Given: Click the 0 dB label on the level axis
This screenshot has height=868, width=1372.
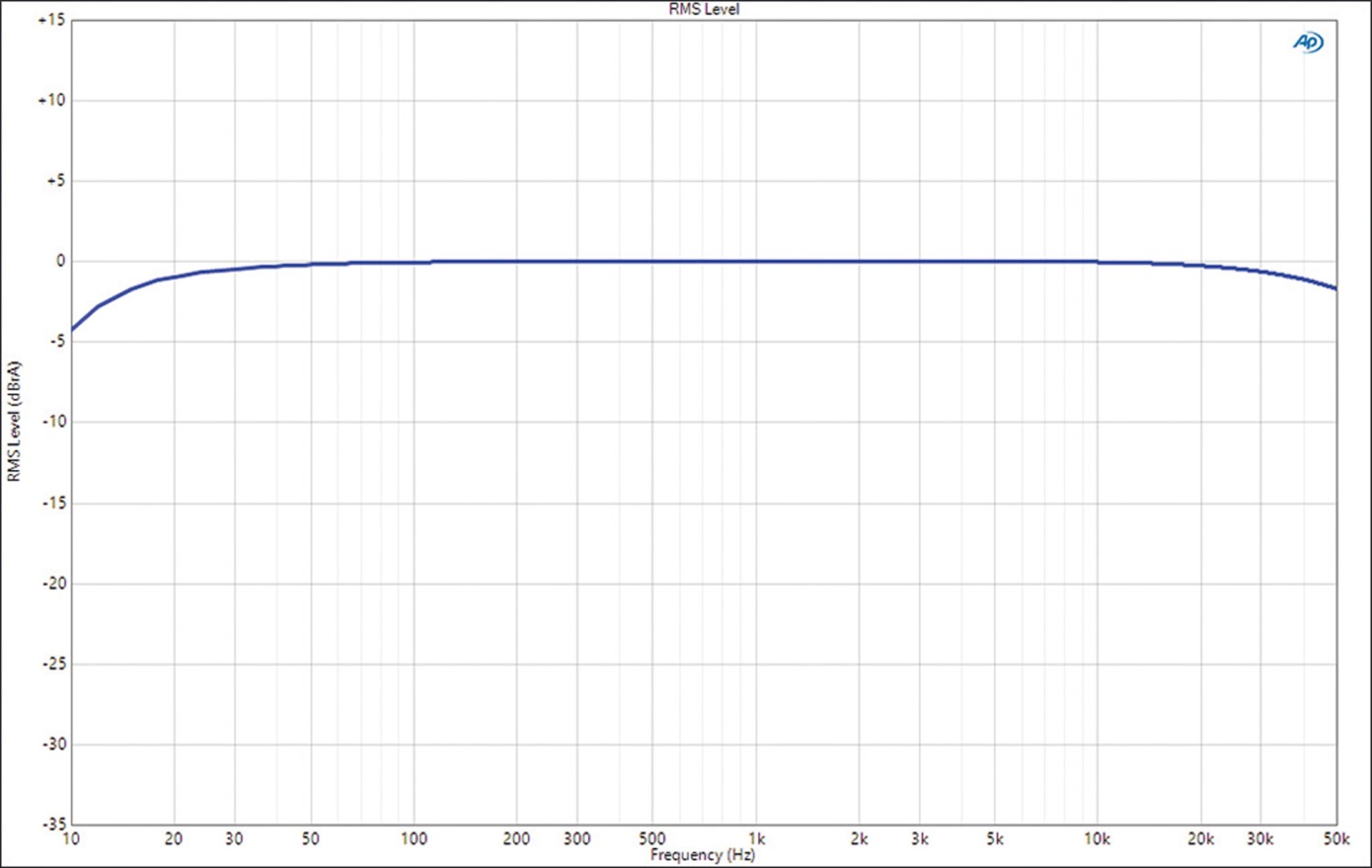Looking at the screenshot, I should (60, 262).
